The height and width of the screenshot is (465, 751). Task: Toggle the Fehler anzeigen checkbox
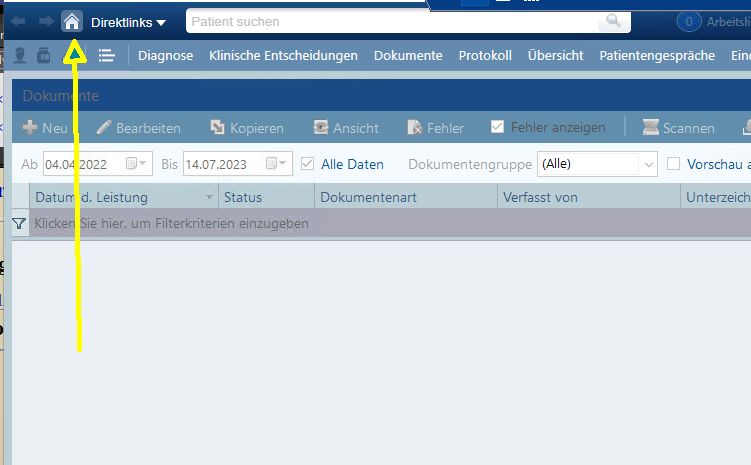click(497, 127)
